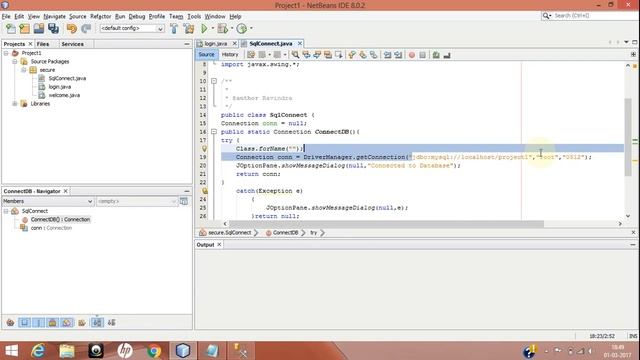Toggle Show Fields filter in Navigator
The height and width of the screenshot is (360, 640).
pos(24,323)
